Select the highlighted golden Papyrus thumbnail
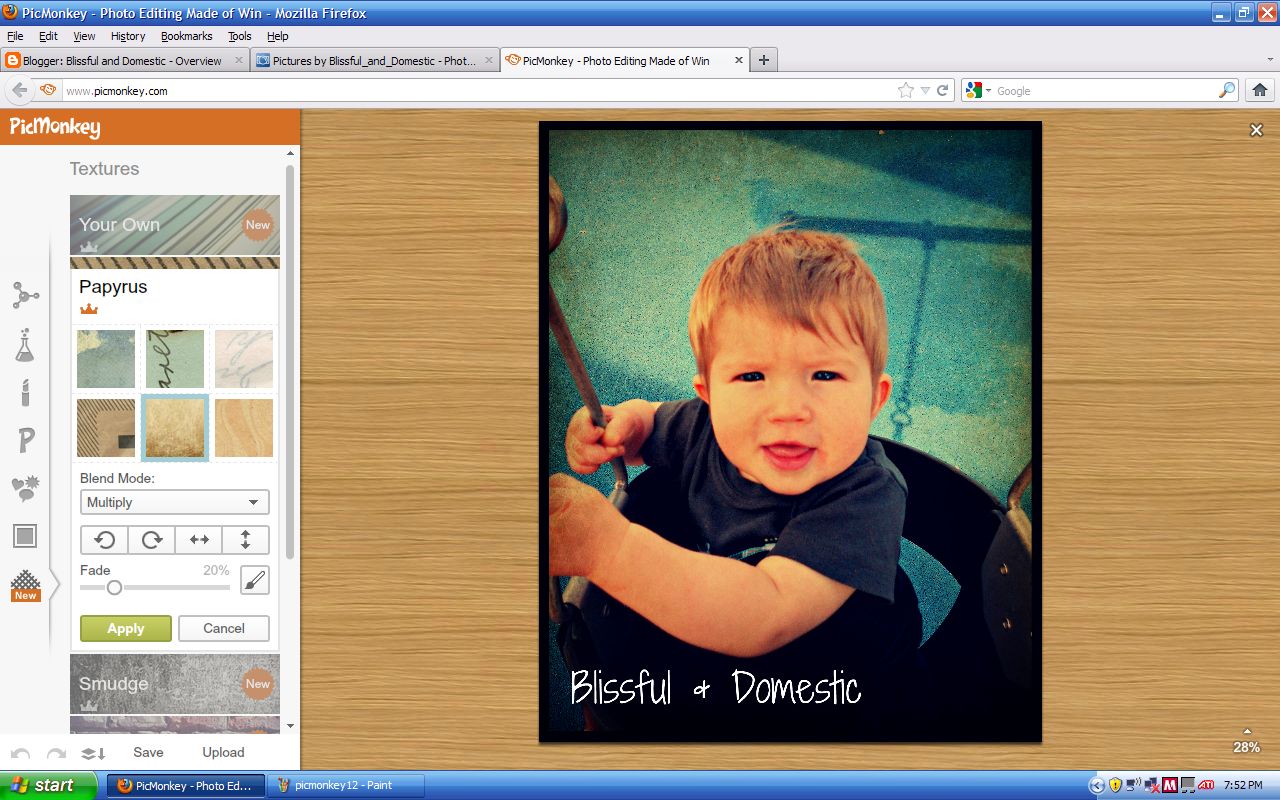The width and height of the screenshot is (1280, 800). [x=175, y=428]
